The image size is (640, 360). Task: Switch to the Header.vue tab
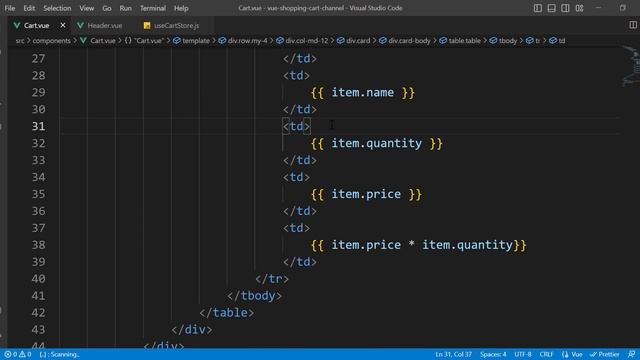[x=104, y=25]
